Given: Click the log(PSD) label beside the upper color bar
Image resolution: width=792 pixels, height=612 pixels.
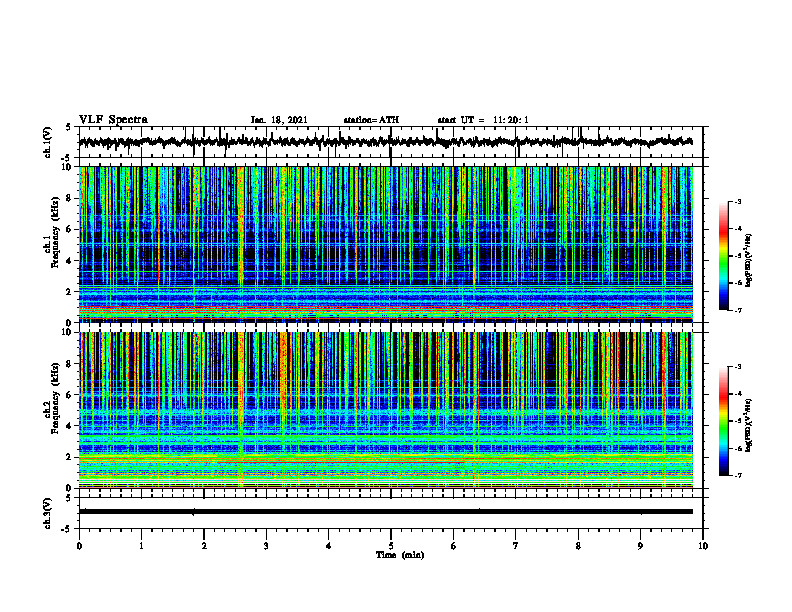Looking at the screenshot, I should pos(749,261).
